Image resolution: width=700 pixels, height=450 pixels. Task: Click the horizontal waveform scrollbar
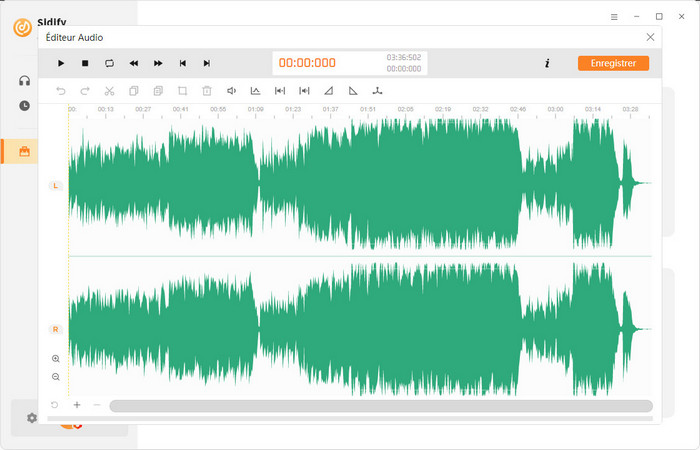click(380, 406)
